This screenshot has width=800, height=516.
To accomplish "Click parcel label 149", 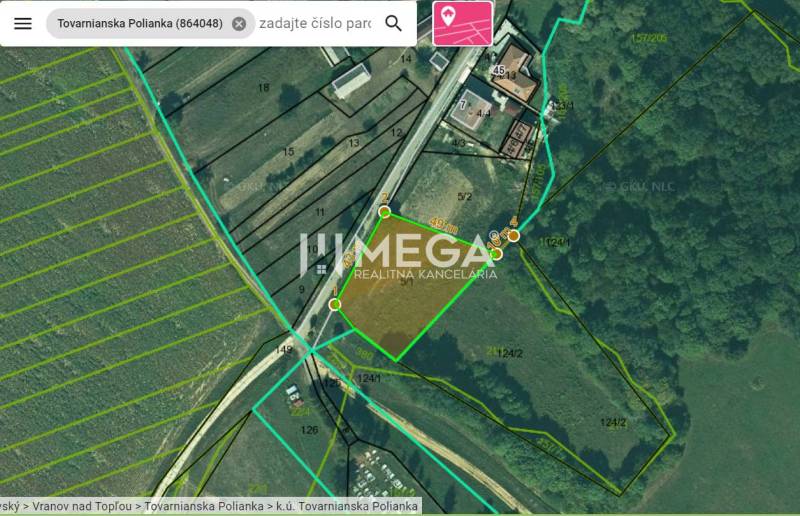I will [284, 350].
